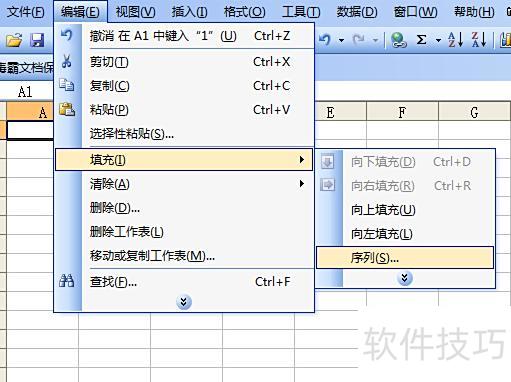Click the Undo icon in the toolbar
This screenshot has height=382, width=511.
click(324, 40)
